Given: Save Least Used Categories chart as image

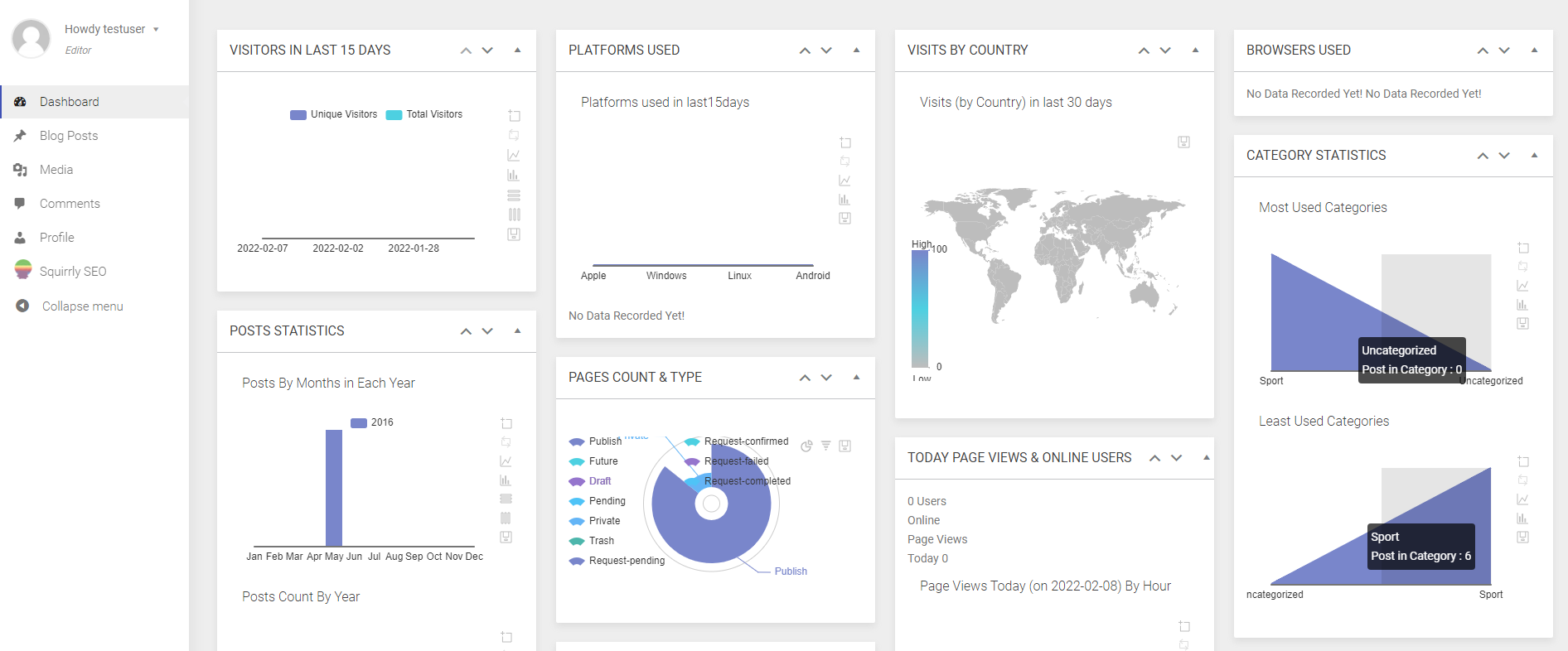Looking at the screenshot, I should (x=1522, y=538).
